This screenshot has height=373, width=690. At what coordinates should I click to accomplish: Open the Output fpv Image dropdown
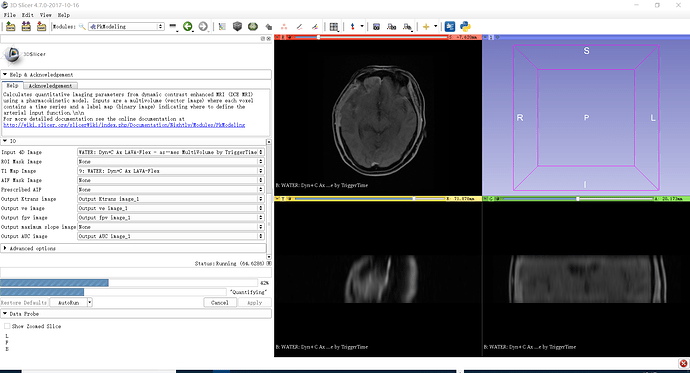[x=170, y=218]
